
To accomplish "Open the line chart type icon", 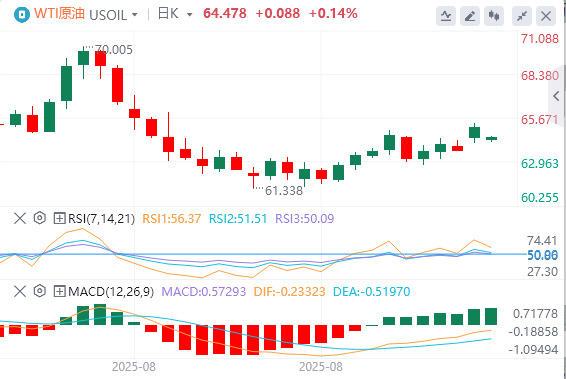I will tap(446, 16).
